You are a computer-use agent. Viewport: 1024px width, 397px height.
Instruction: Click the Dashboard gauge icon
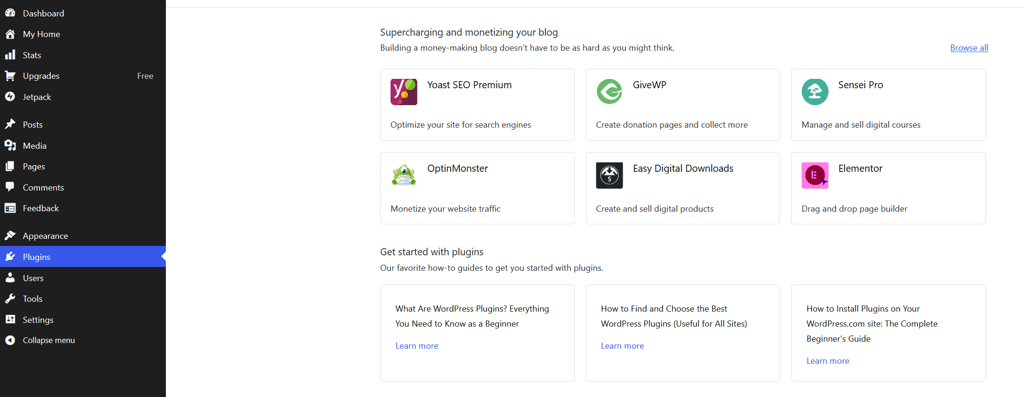[10, 13]
